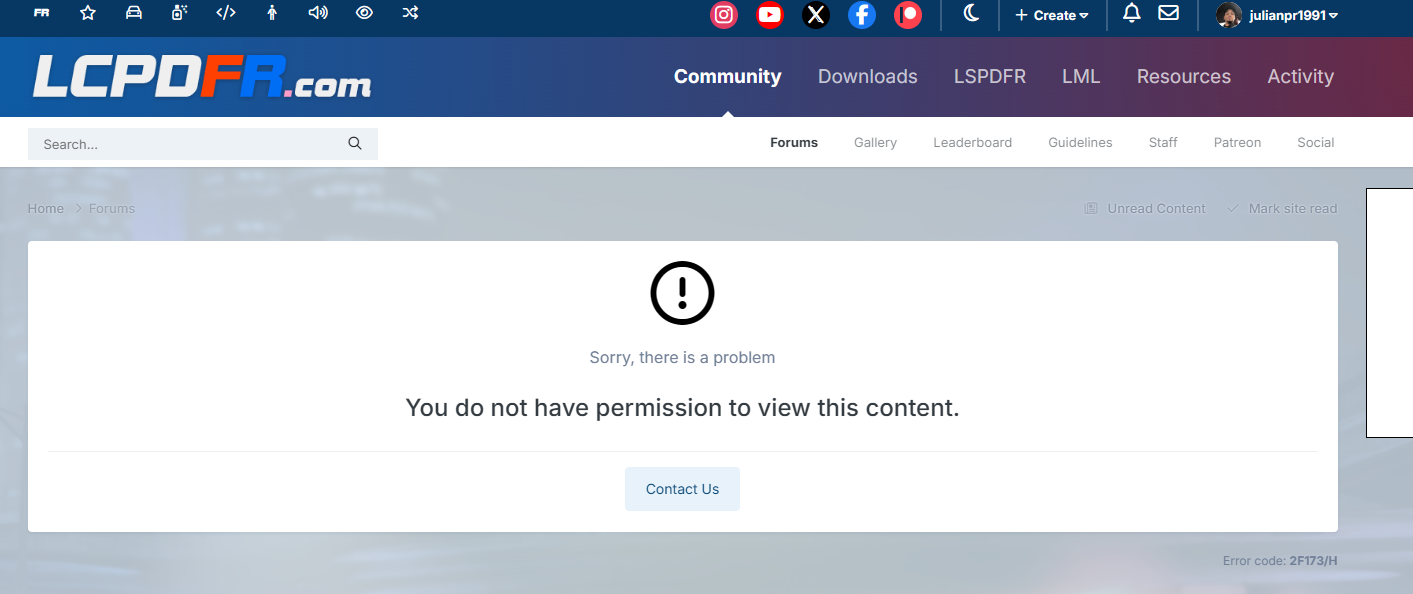Select the Downloads main tab
Screen dimensions: 1413x594
point(868,76)
